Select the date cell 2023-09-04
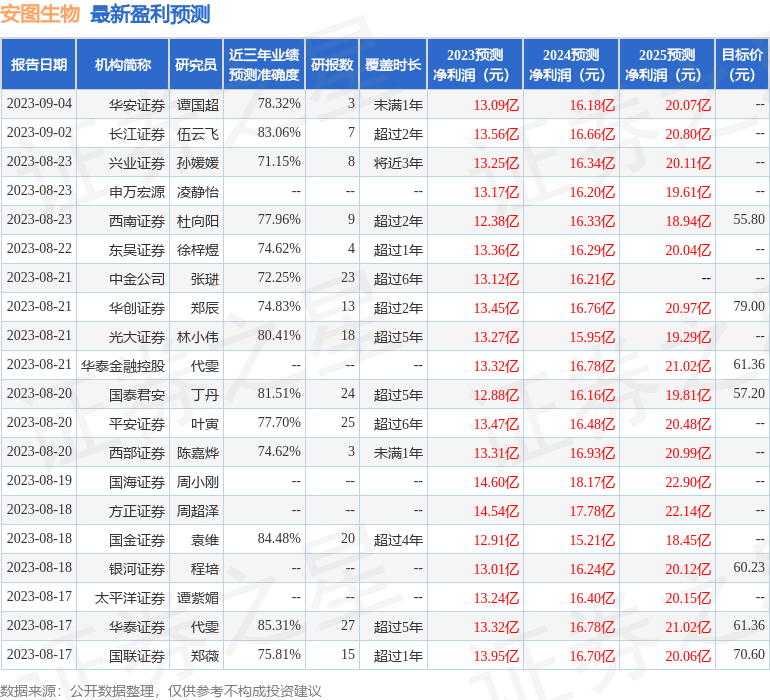Viewport: 770px width, 700px height. [x=39, y=104]
